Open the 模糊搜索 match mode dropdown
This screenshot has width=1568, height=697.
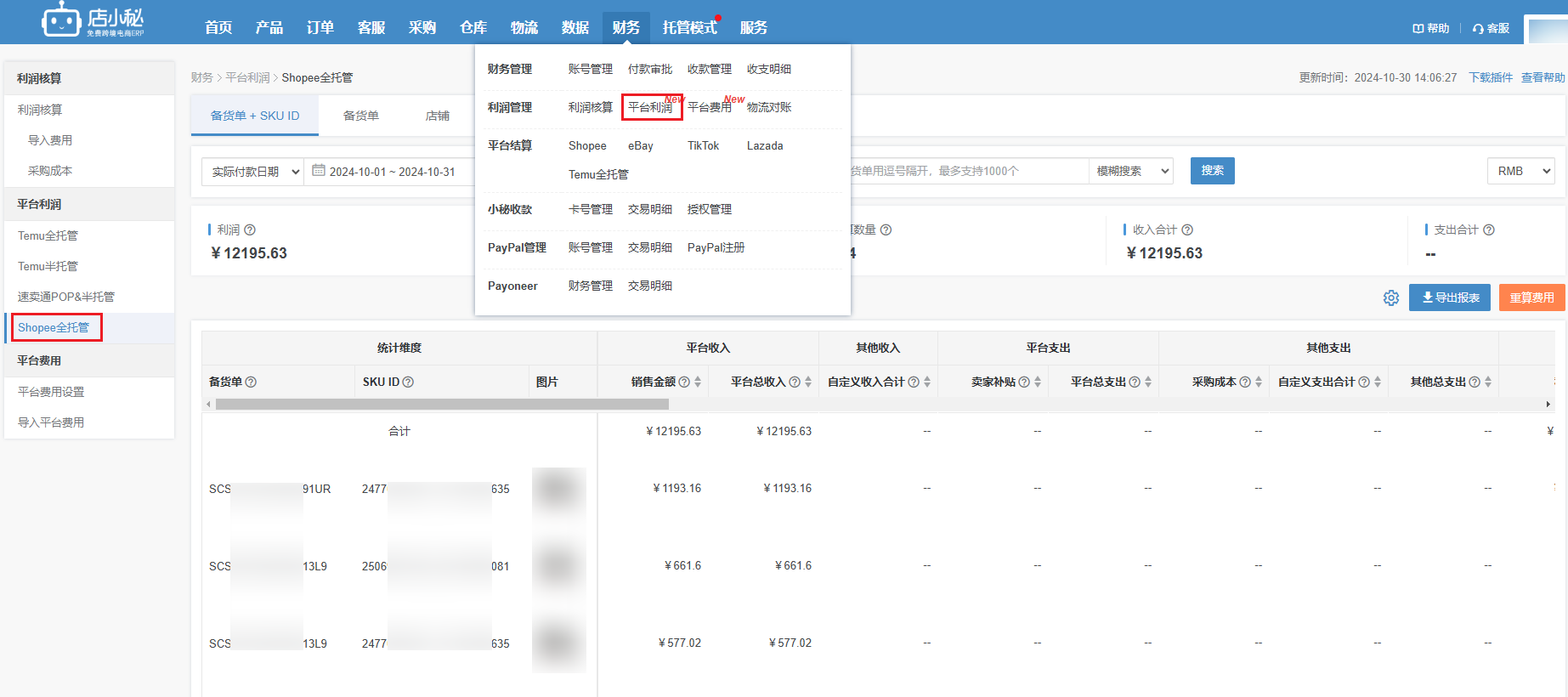click(x=1131, y=171)
